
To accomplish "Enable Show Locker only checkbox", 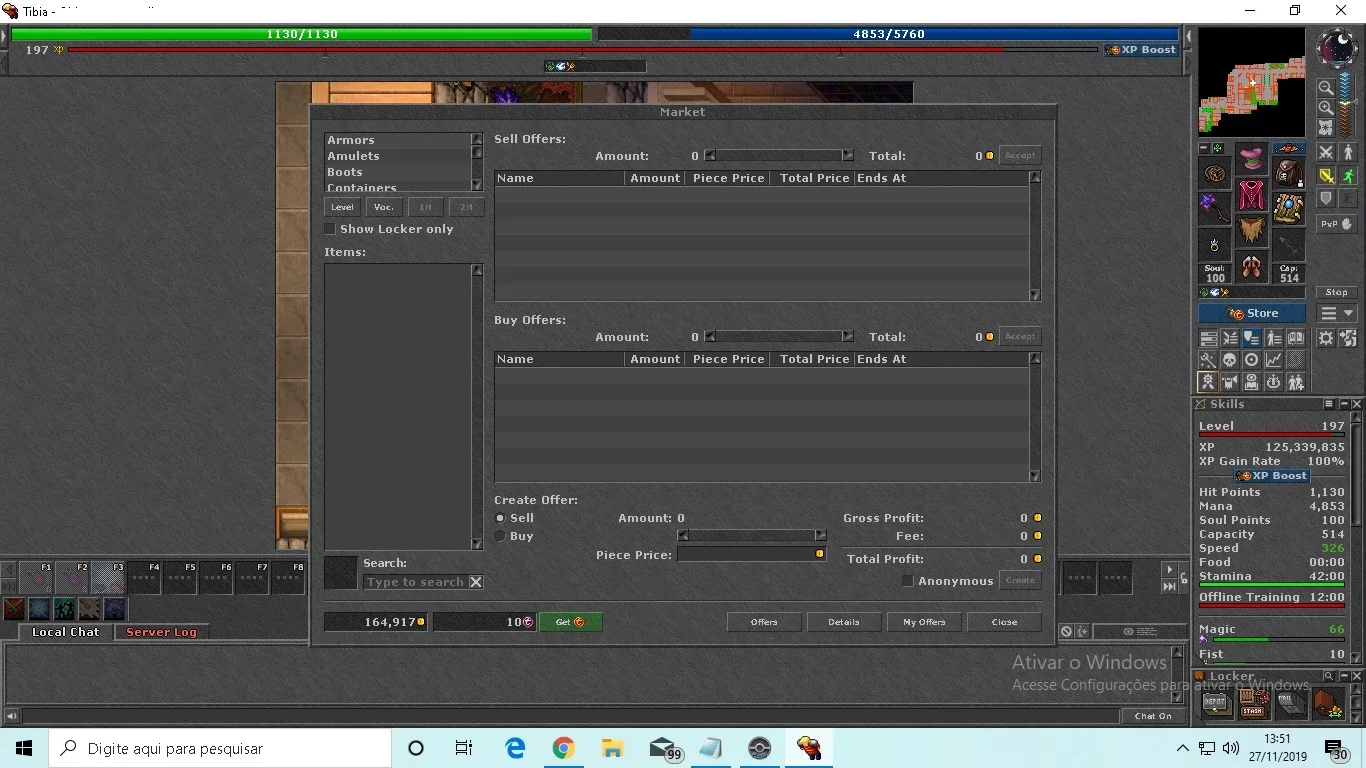I will [x=330, y=229].
